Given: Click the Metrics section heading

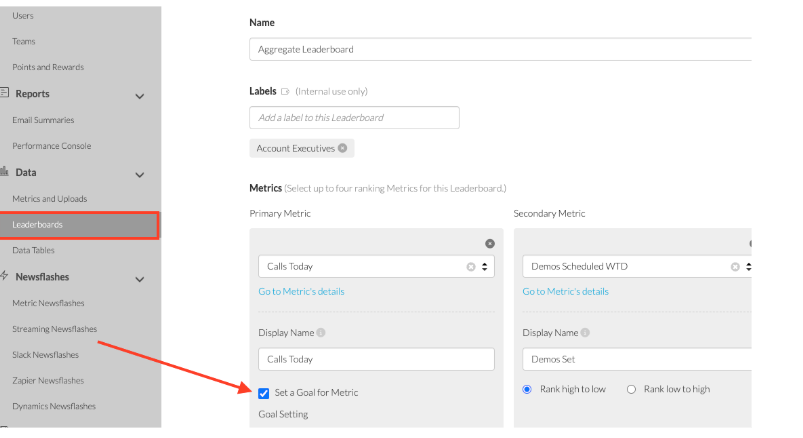Looking at the screenshot, I should click(265, 188).
